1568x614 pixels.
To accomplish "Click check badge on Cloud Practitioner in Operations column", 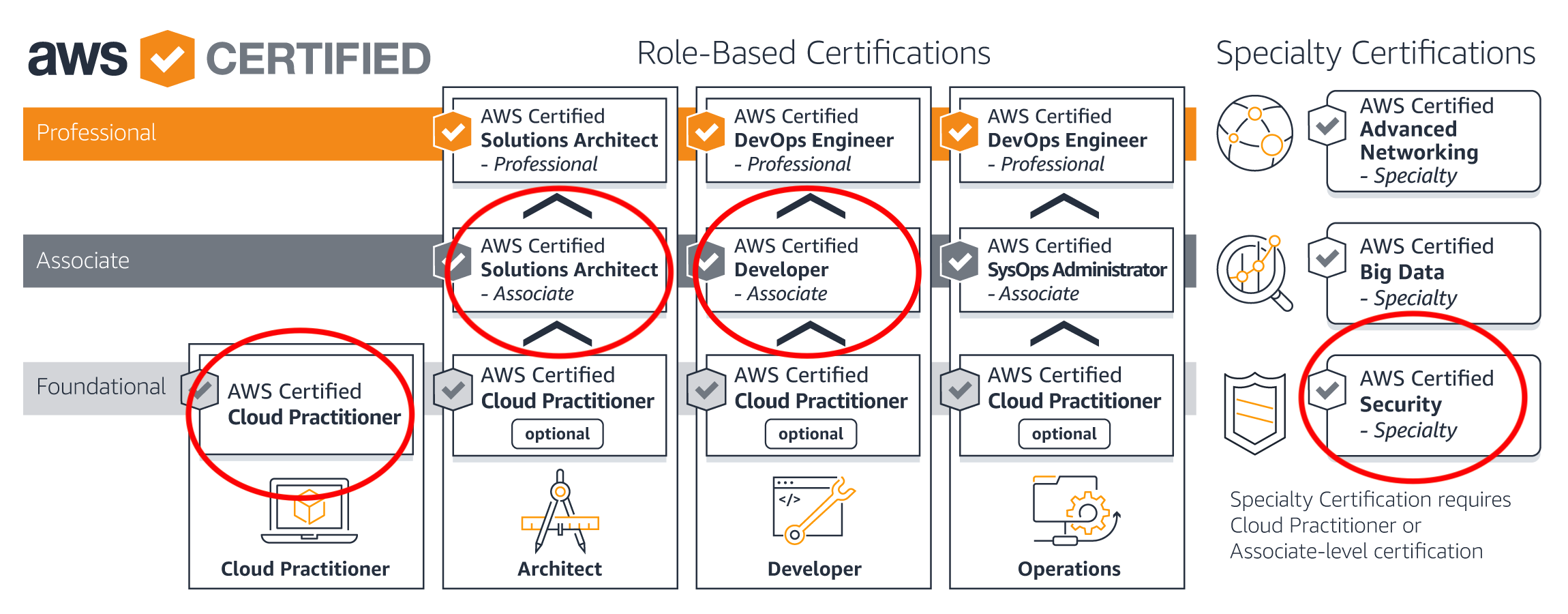I will pos(960,390).
